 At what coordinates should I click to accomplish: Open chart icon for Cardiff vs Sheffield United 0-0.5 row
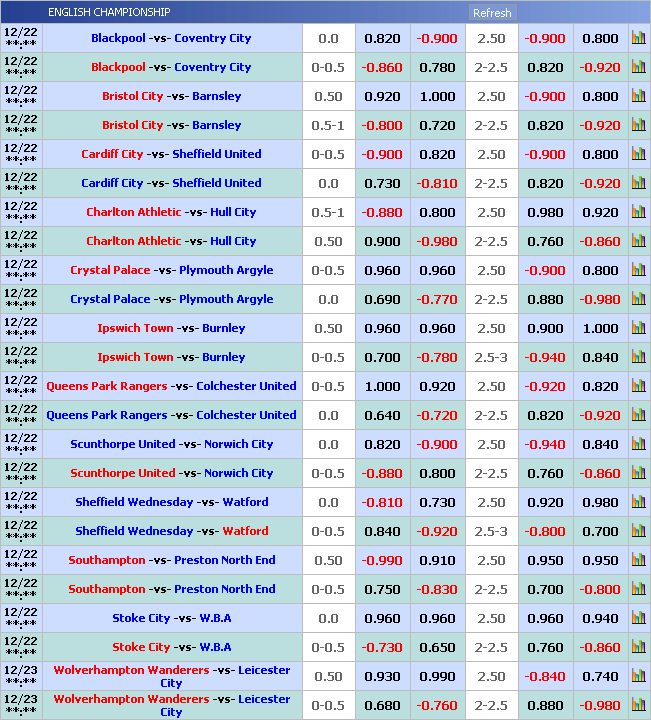638,155
